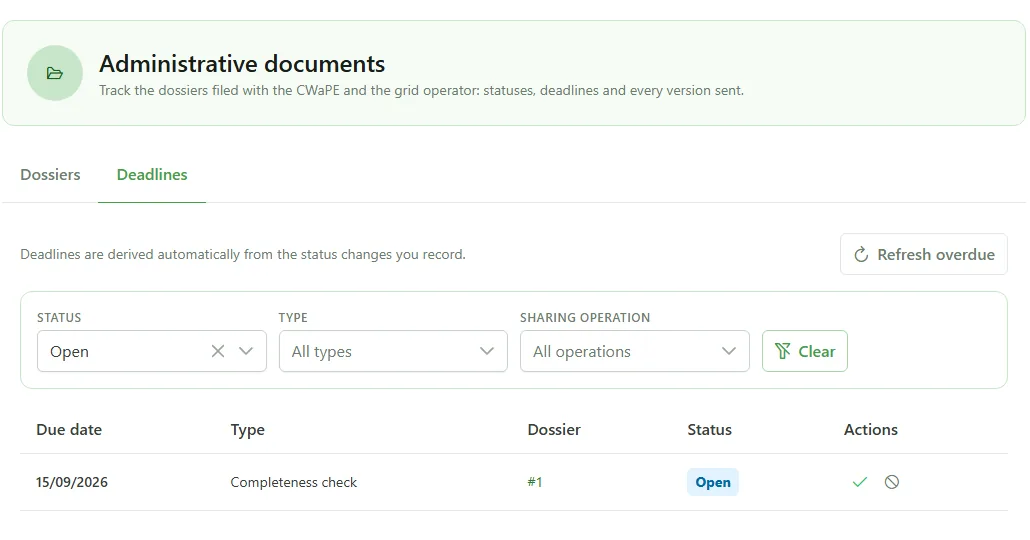Click the 'Track the dossiers filed' subtitle
The image size is (1030, 540).
[421, 91]
